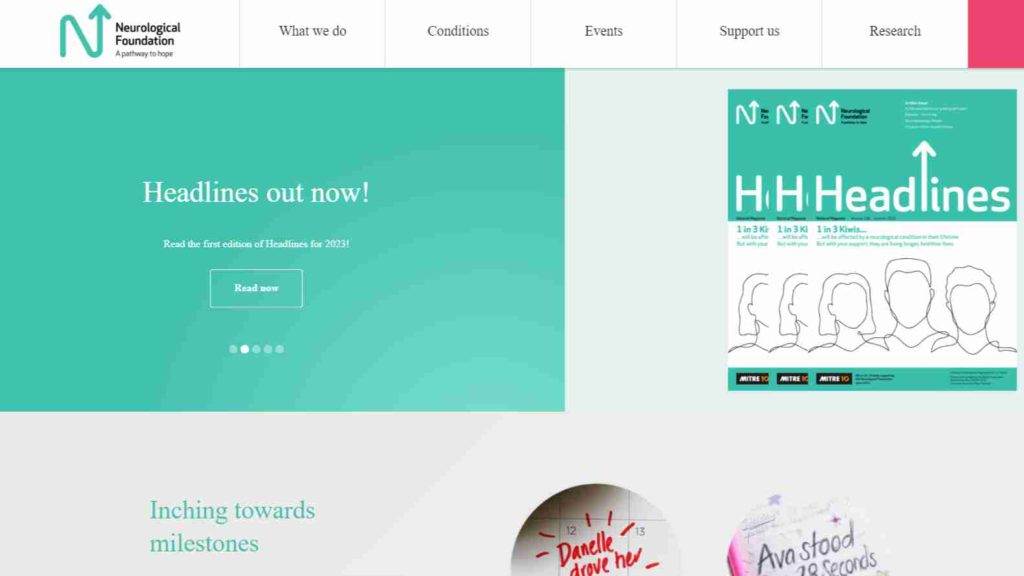
Task: Click the pink button in header corner
Action: pos(996,33)
